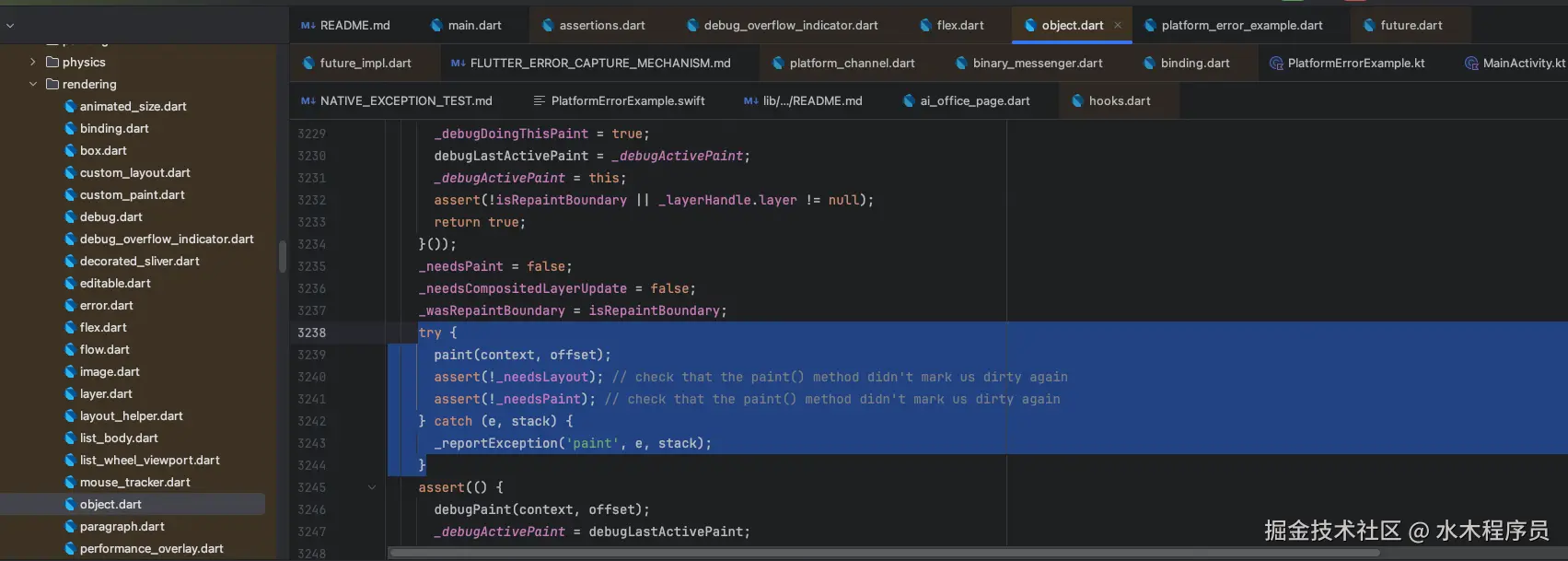Viewport: 1568px width, 561px height.
Task: Open the FLUTTER_ERROR_CAPTURE_MECHANISM.md tab
Action: (x=599, y=64)
